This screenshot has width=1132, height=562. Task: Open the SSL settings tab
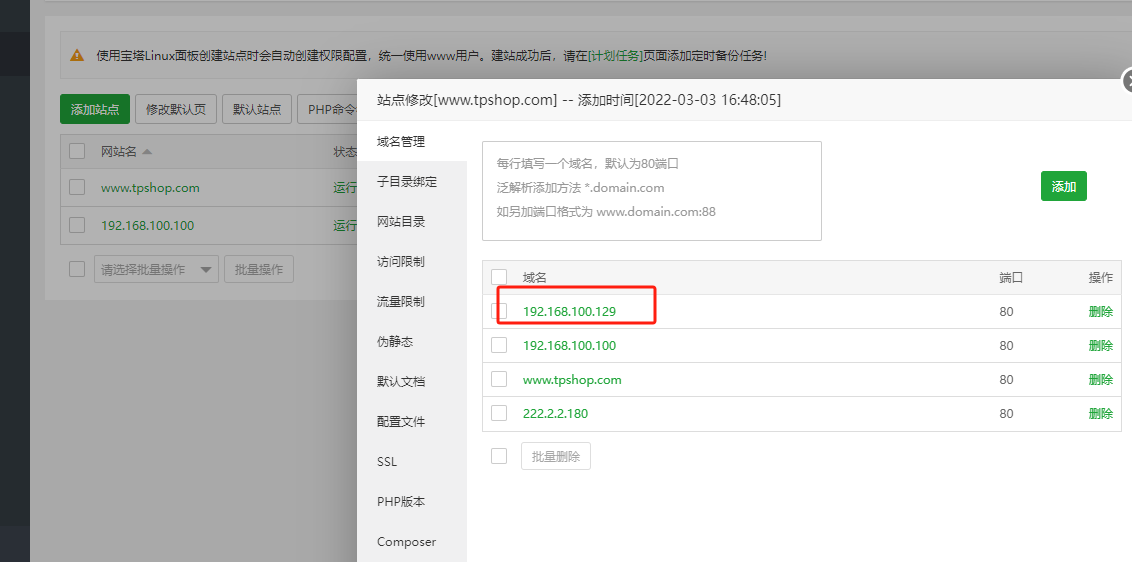point(387,462)
